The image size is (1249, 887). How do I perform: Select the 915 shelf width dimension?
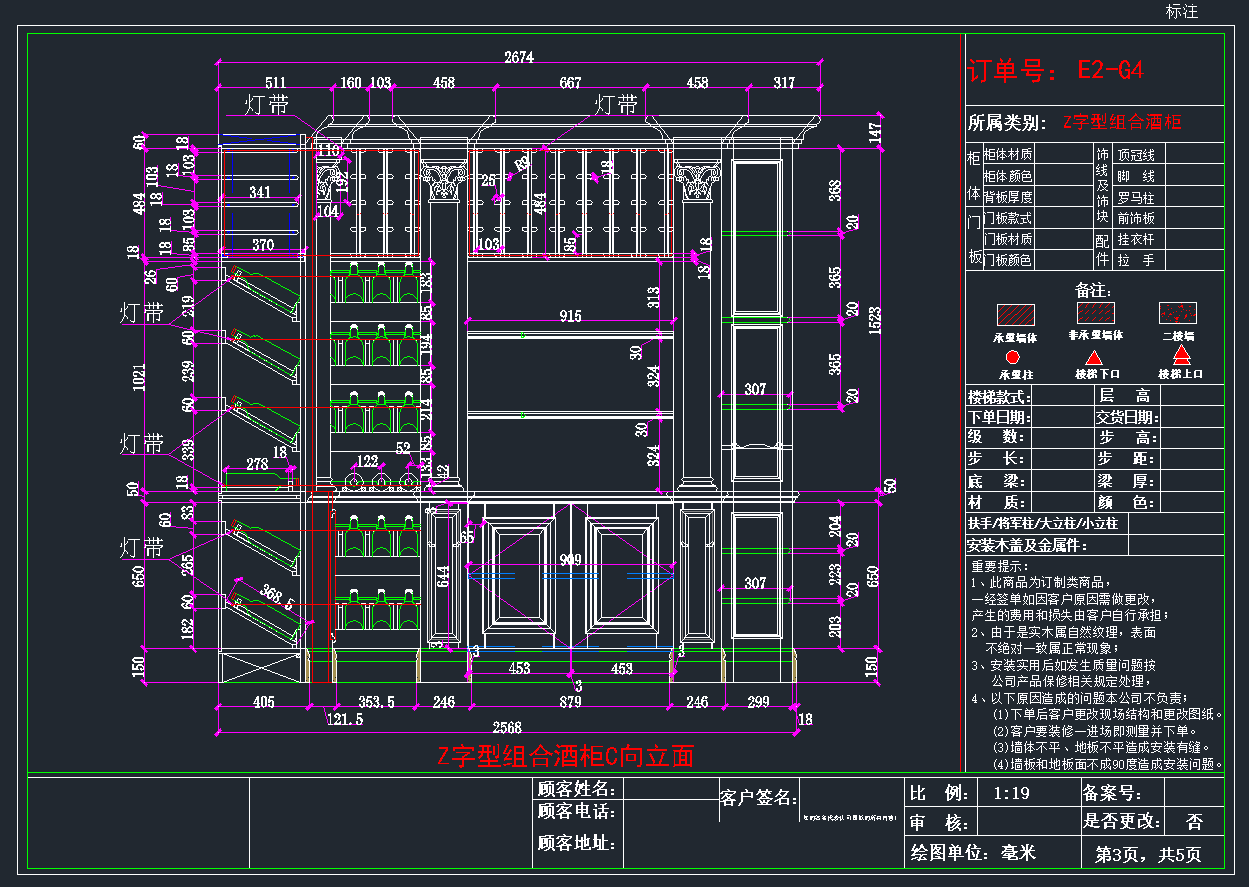(x=569, y=317)
